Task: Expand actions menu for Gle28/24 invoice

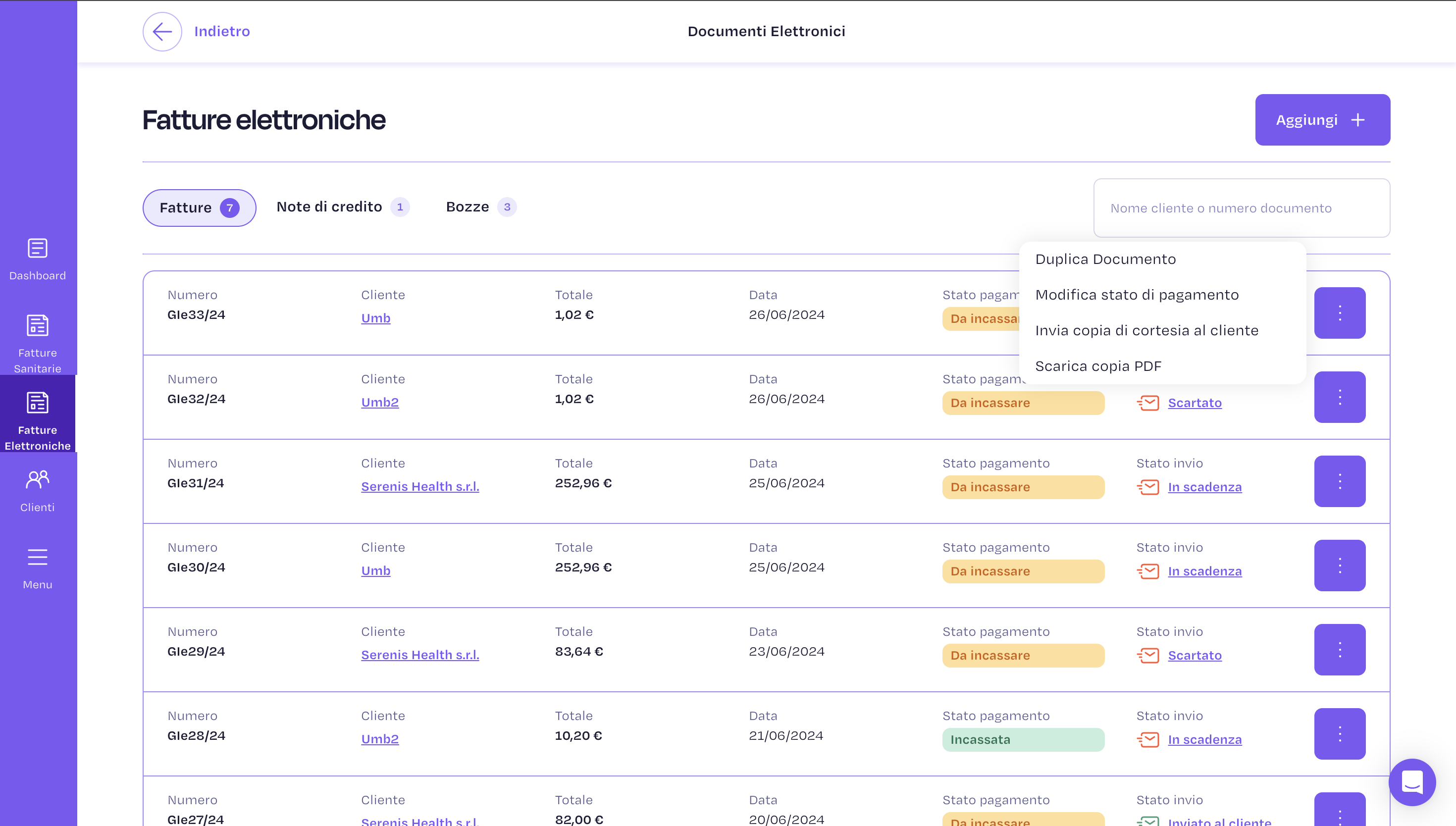Action: click(1339, 733)
